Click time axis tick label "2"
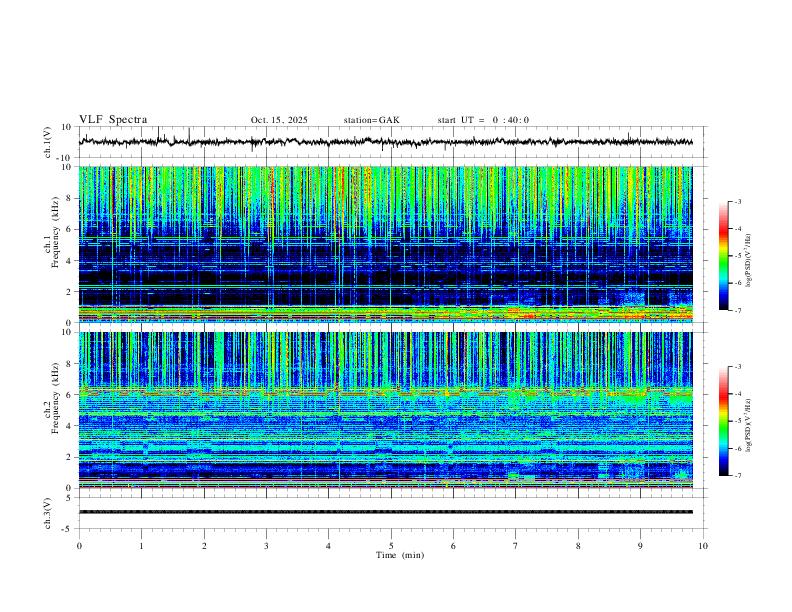The height and width of the screenshot is (612, 792). tap(204, 546)
